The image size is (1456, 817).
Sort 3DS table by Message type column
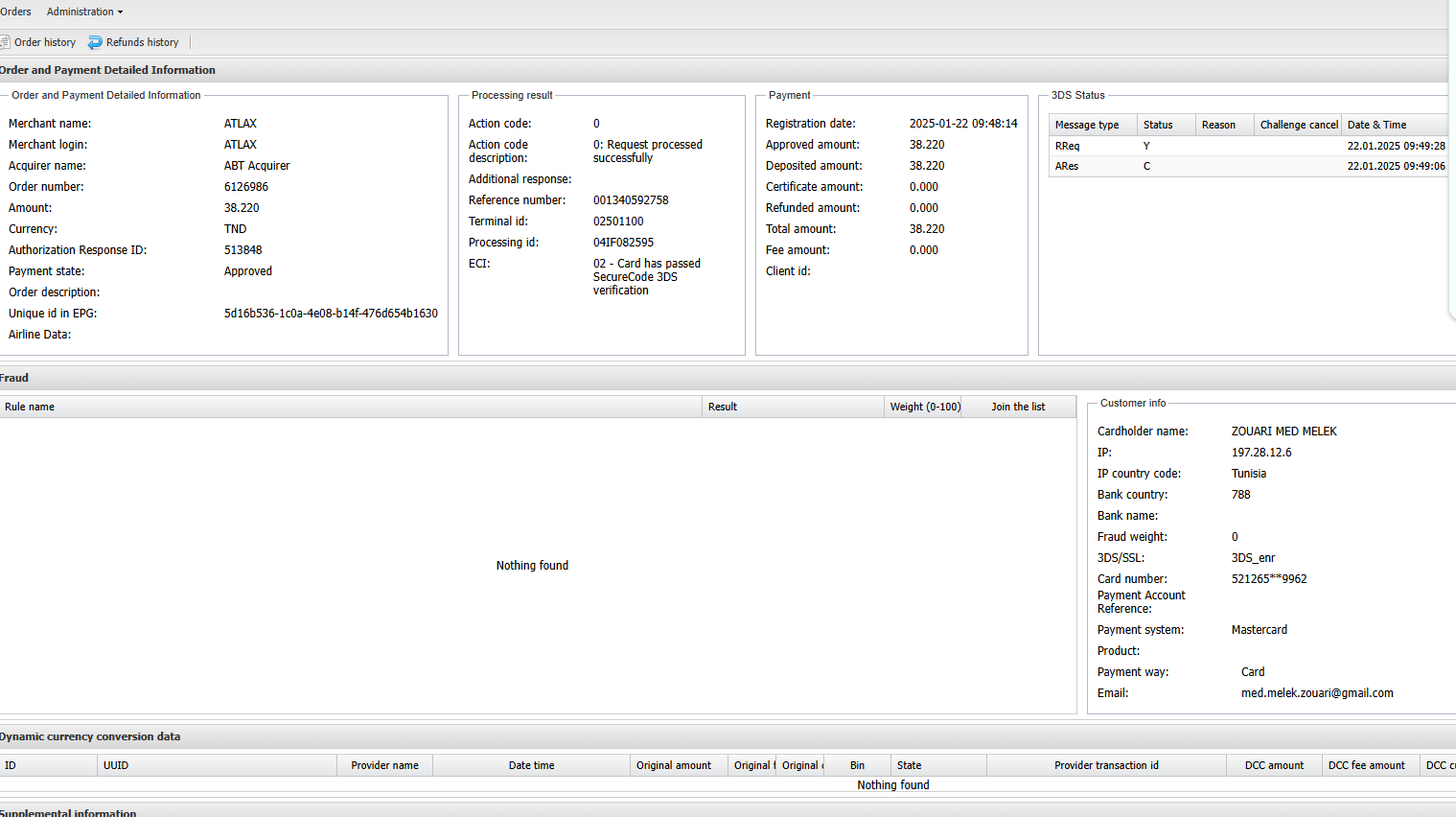pyautogui.click(x=1087, y=125)
